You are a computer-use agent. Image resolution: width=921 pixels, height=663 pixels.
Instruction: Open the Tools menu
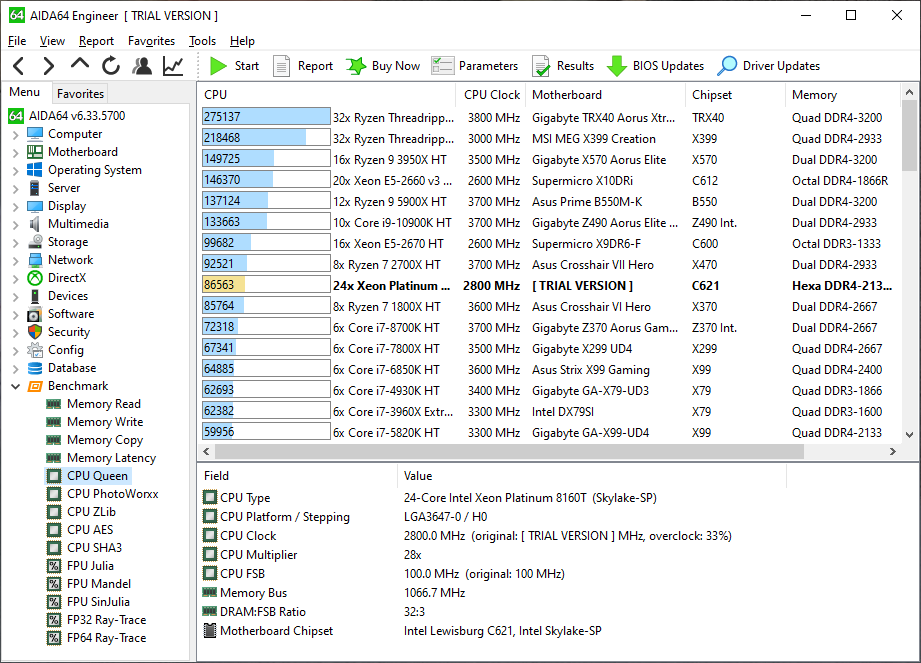[203, 41]
